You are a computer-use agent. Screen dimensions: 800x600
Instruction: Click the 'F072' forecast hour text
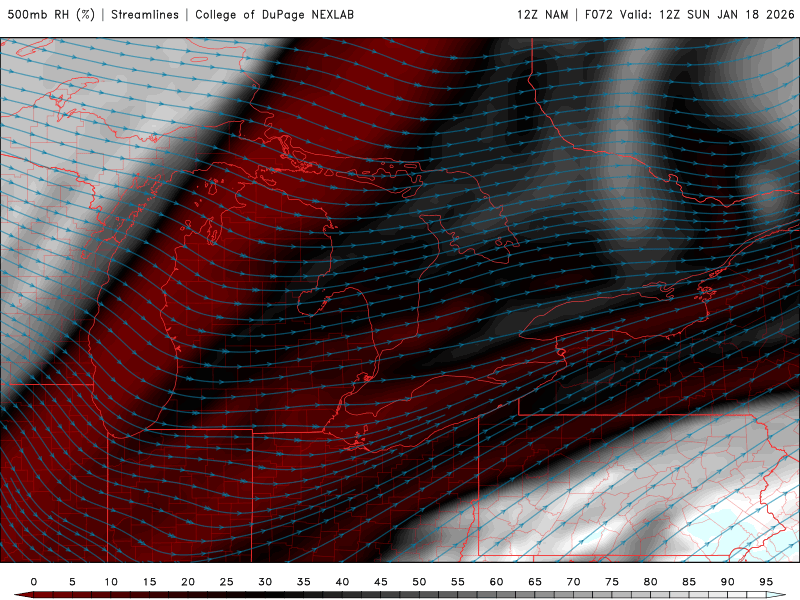598,15
